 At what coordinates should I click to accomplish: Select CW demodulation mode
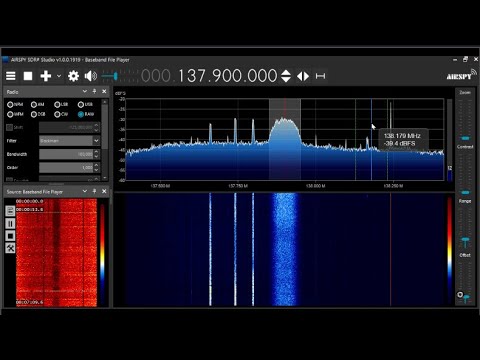pos(61,114)
